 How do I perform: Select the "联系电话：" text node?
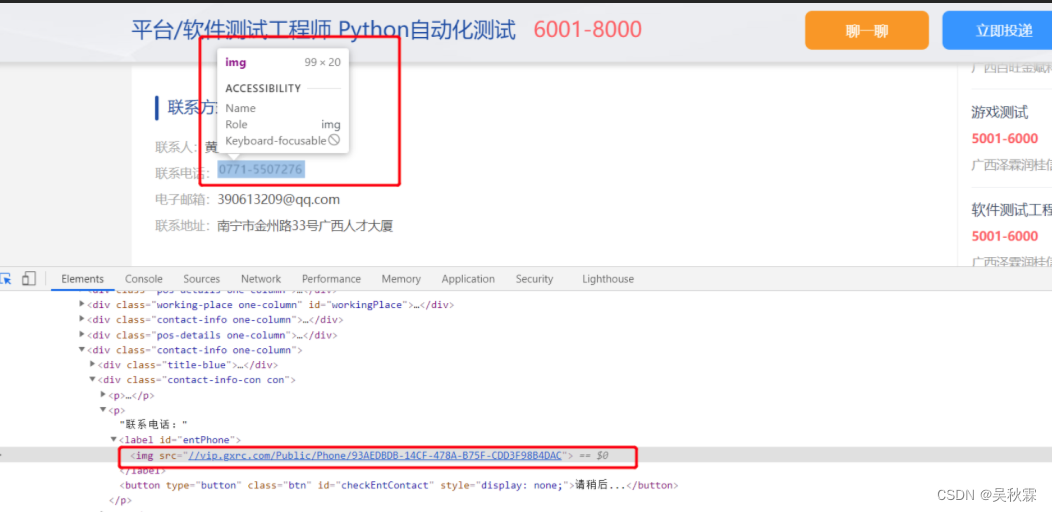point(154,425)
